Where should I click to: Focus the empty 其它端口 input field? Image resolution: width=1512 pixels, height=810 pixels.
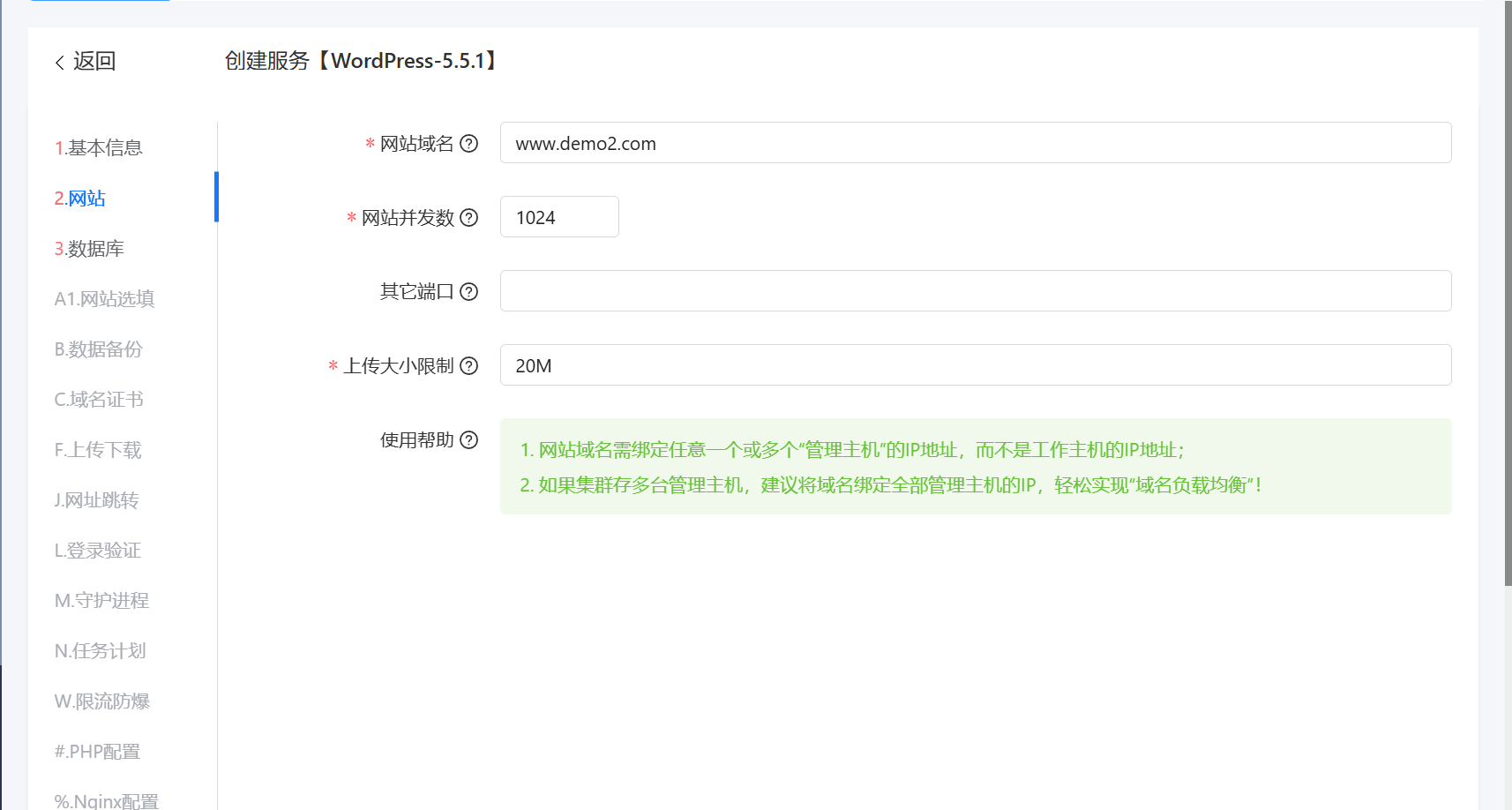click(x=976, y=291)
